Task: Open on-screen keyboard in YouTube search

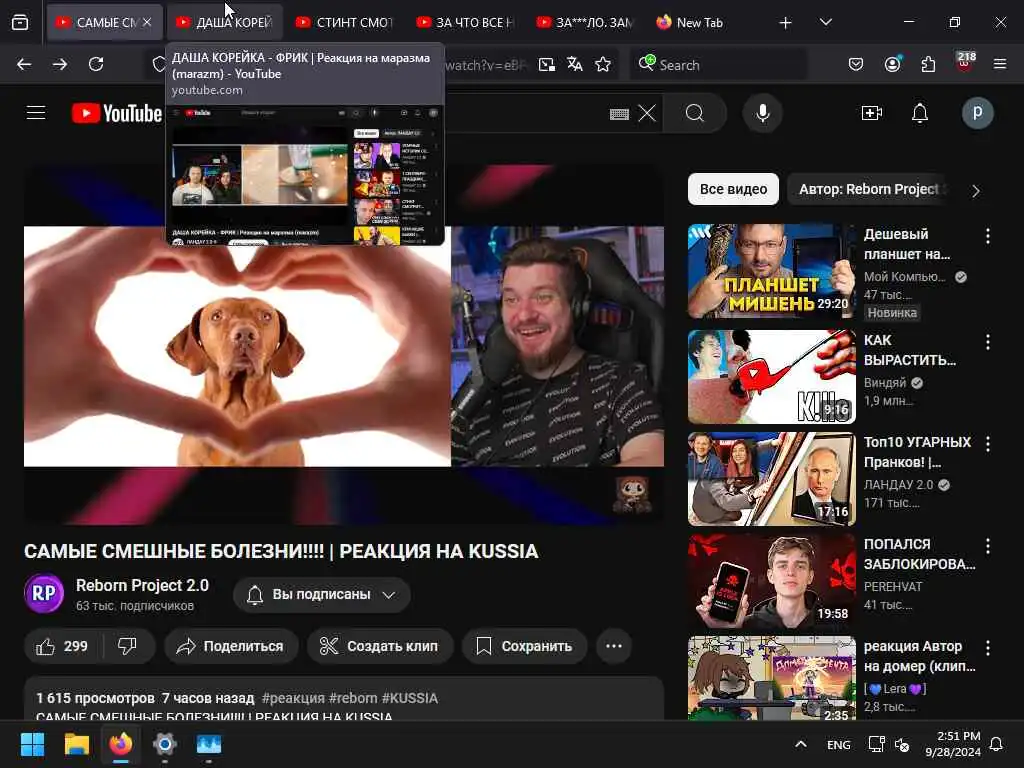Action: click(619, 114)
